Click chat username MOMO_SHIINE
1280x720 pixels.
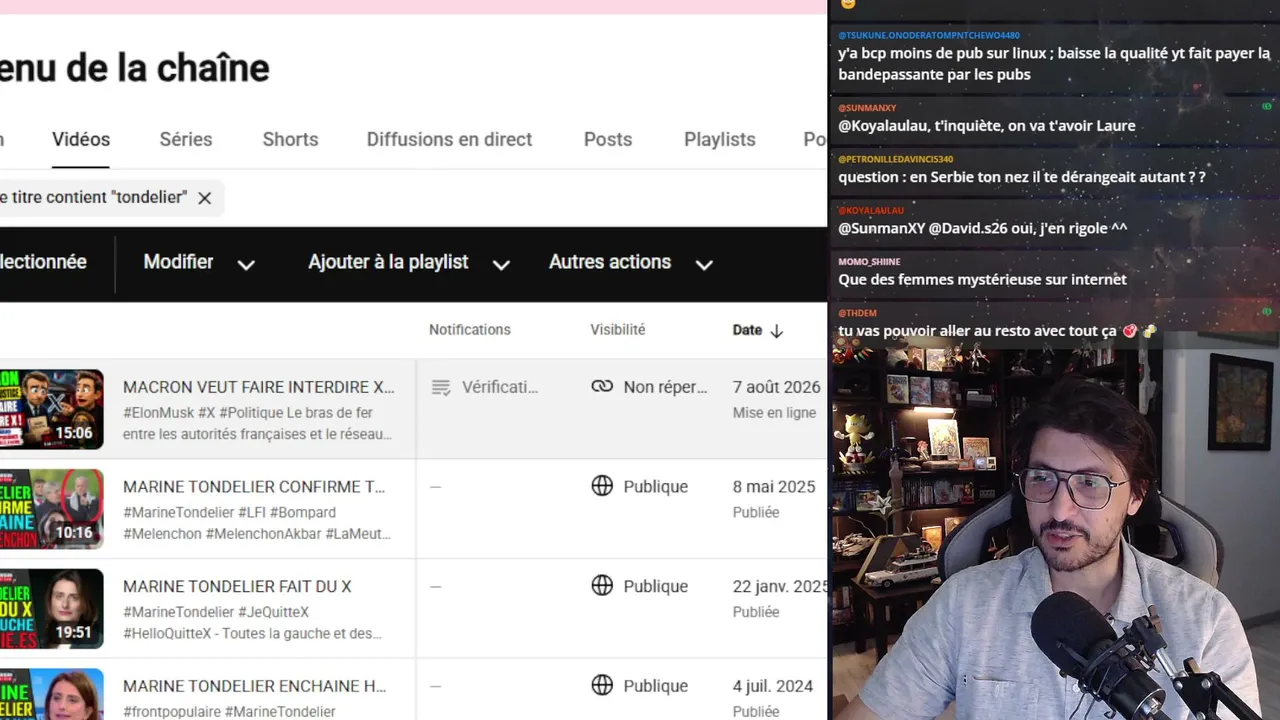[869, 262]
